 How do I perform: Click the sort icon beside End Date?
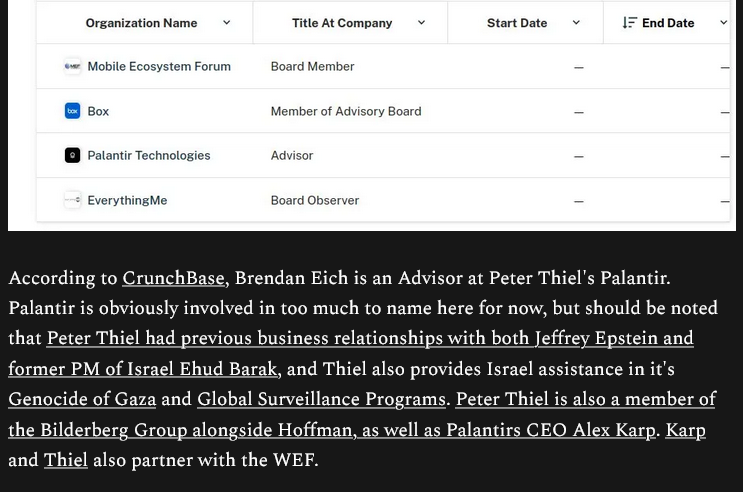[x=629, y=23]
